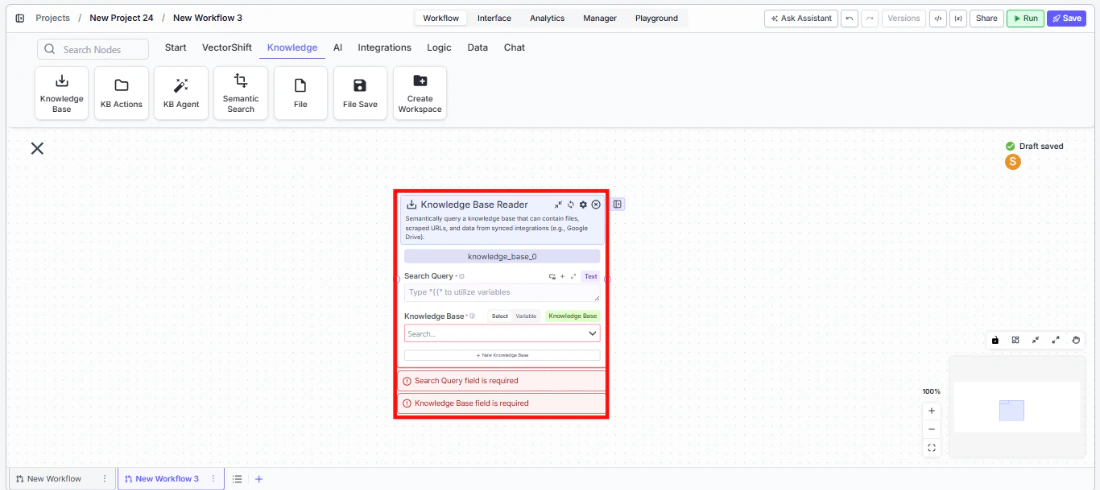Open New Workflow 3 tab options menu
Image resolution: width=1100 pixels, height=490 pixels.
coord(213,479)
